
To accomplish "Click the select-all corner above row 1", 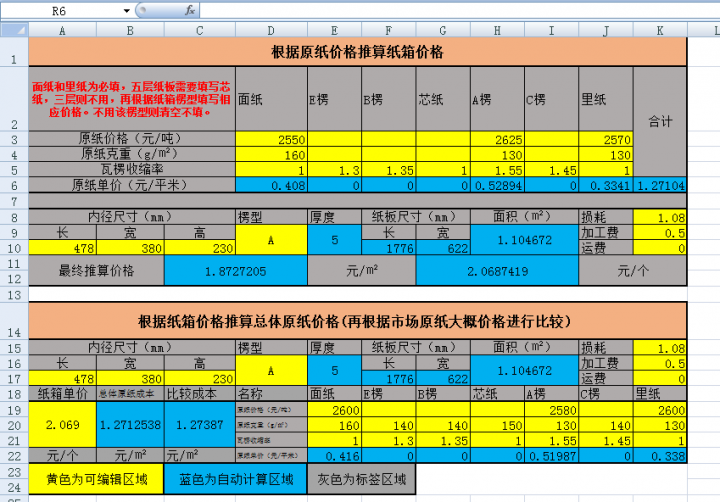I will (13, 30).
